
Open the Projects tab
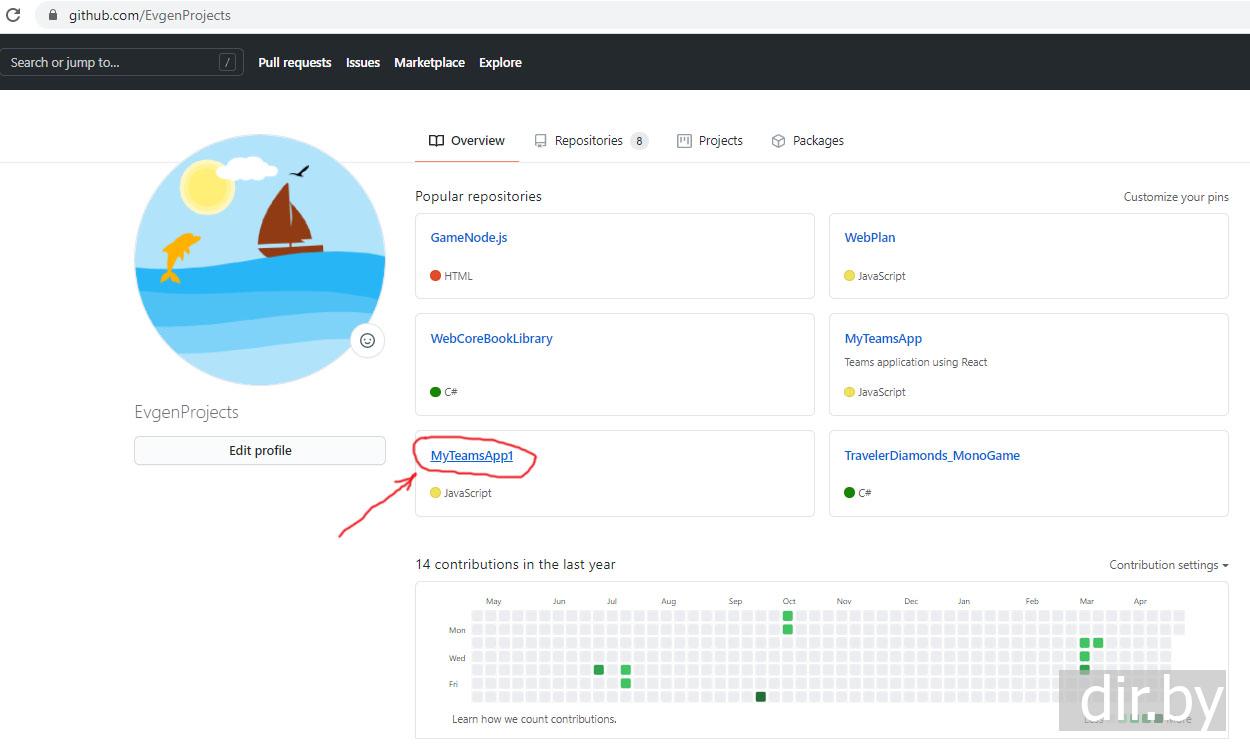click(x=710, y=141)
